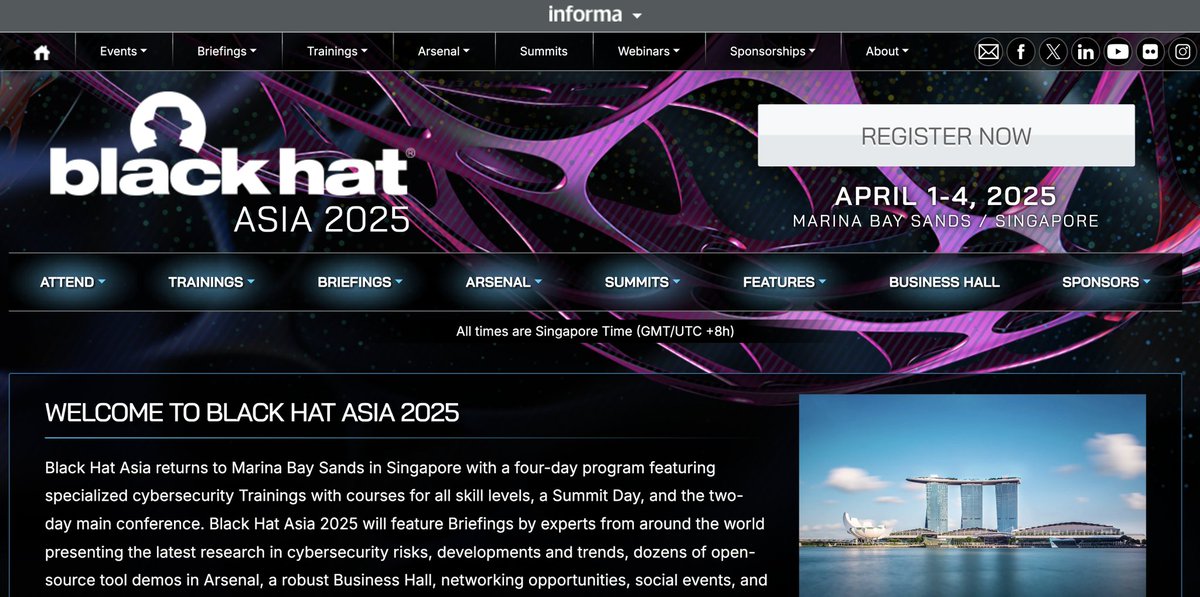Open the Webinars dropdown menu
The image size is (1200, 597).
click(x=649, y=51)
